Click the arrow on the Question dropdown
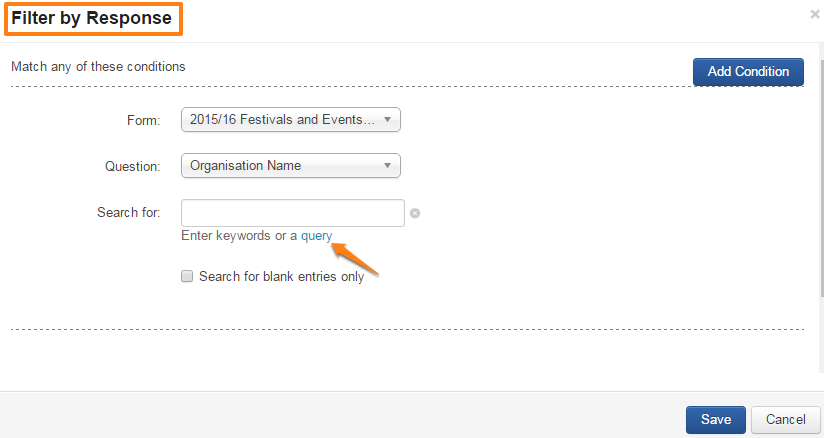Viewport: 824px width, 438px height. coord(388,166)
